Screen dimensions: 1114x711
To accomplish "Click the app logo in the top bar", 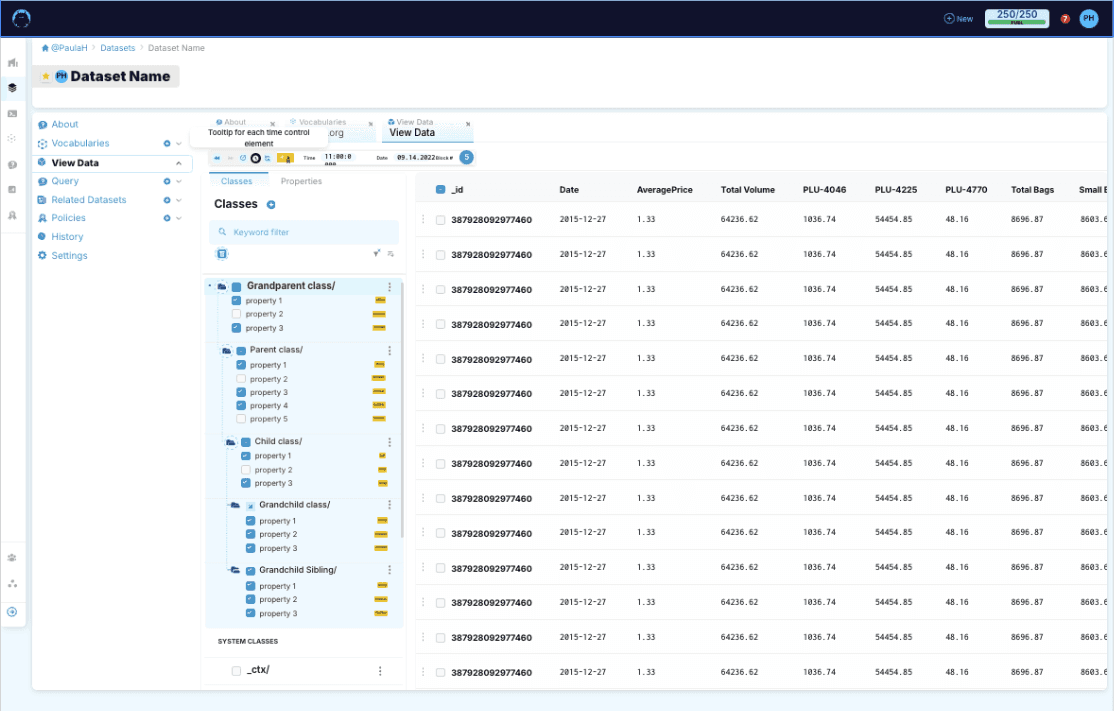I will (21, 18).
